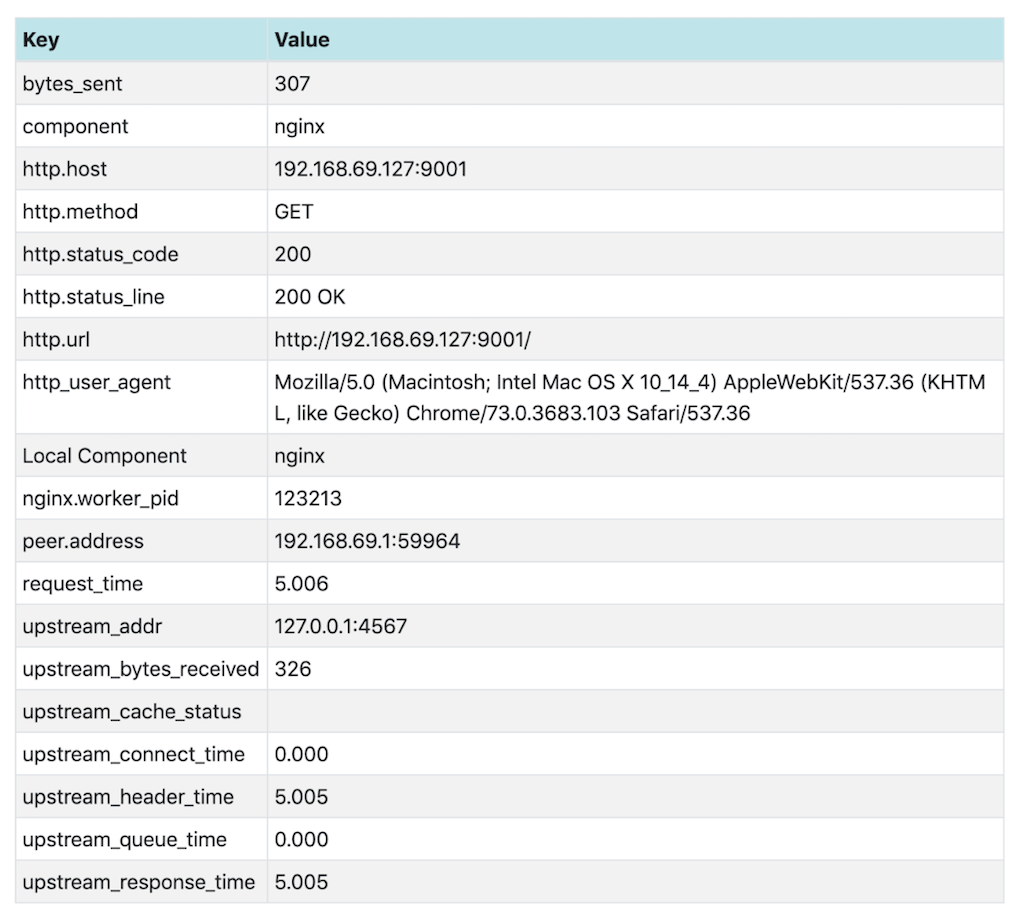Click the upstream_bytes_received value 326
This screenshot has width=1024, height=917.
293,669
